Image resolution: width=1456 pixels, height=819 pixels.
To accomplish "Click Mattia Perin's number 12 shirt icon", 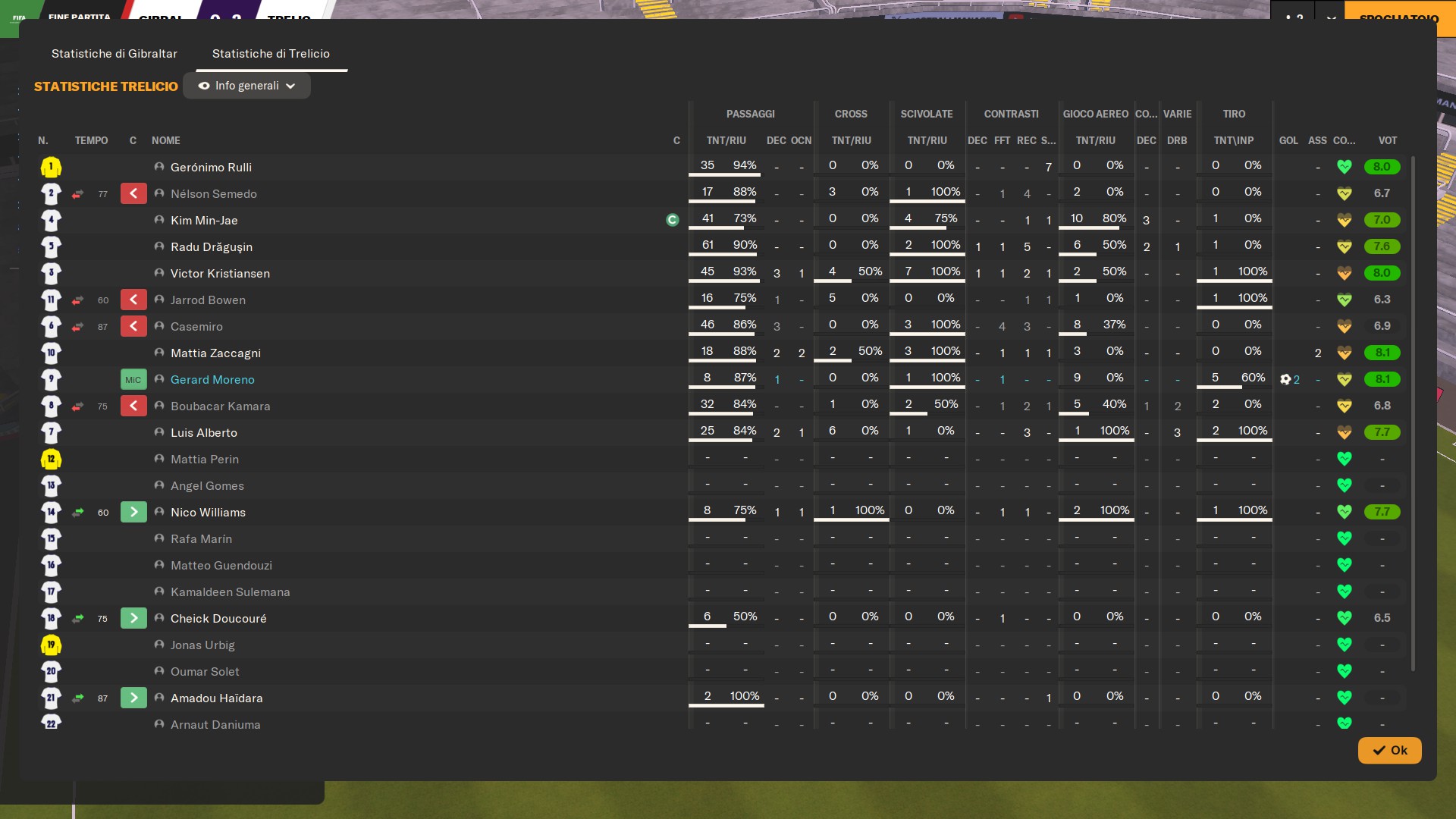I will [x=51, y=460].
